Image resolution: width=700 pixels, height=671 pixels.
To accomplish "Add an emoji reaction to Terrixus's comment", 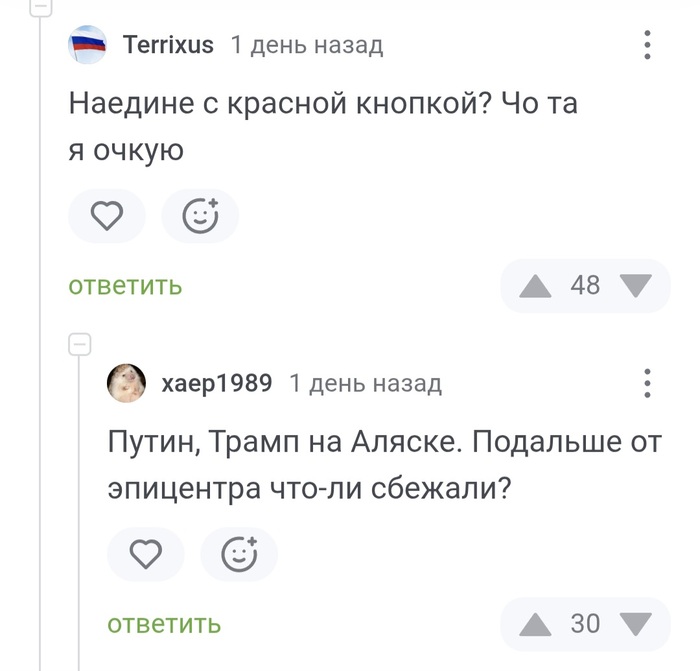I will click(200, 216).
